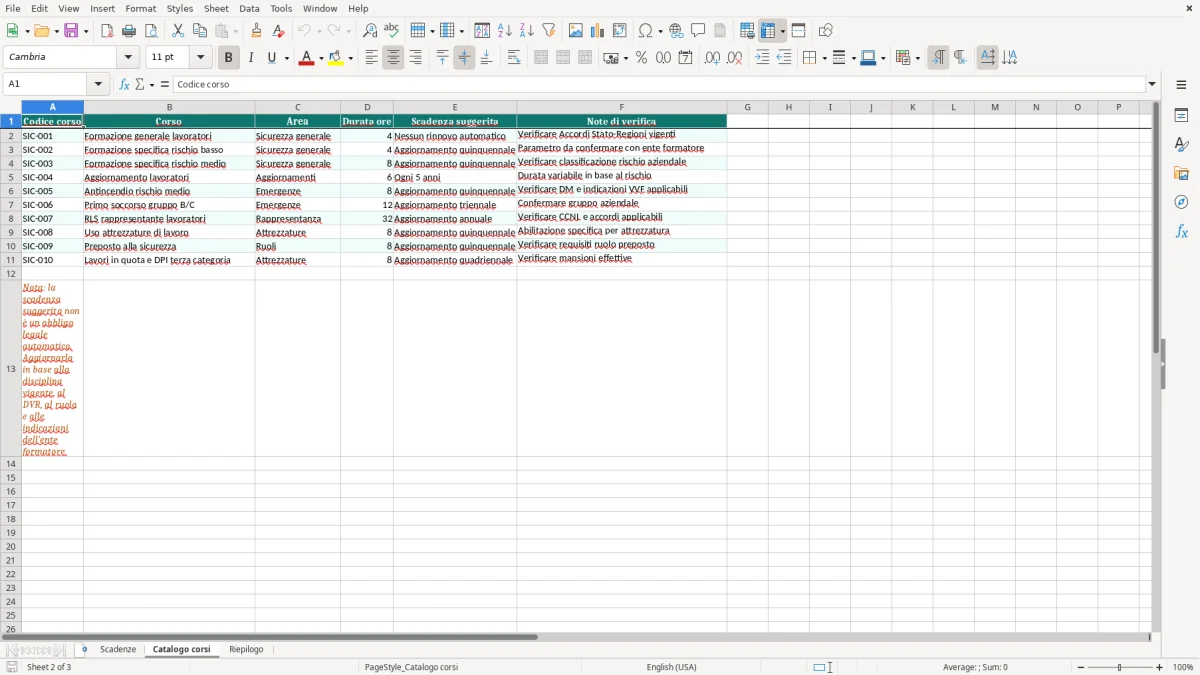Click the Sort dialog icon
This screenshot has height=675, width=1200.
coord(482,31)
